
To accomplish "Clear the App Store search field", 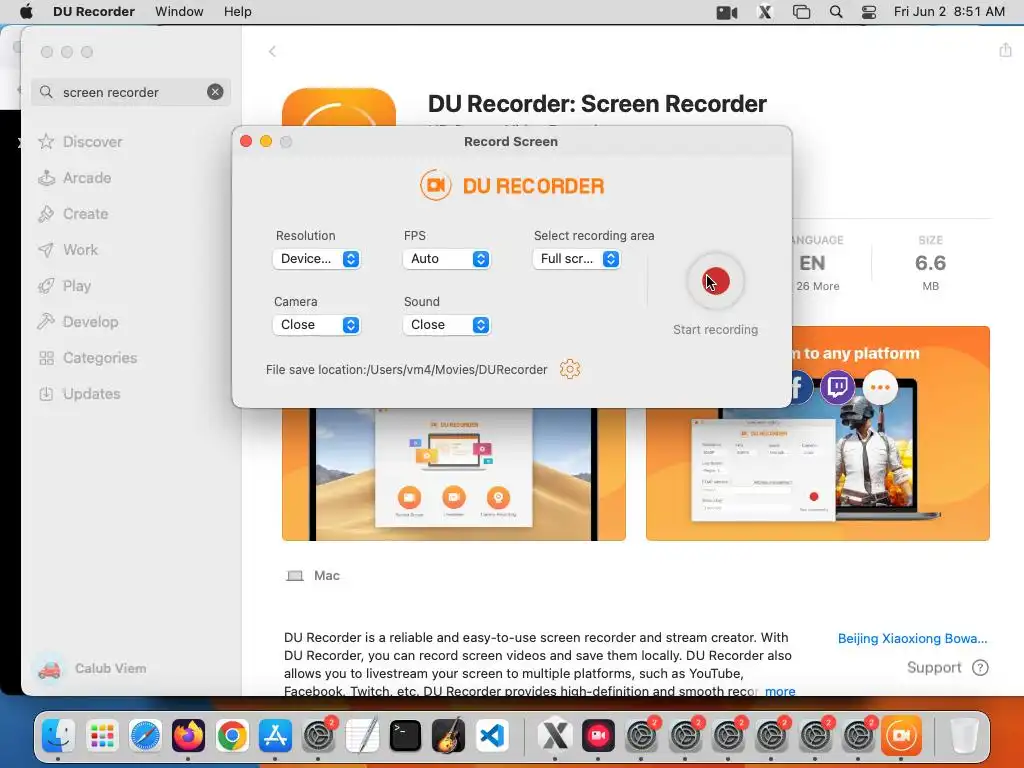I will coord(215,92).
